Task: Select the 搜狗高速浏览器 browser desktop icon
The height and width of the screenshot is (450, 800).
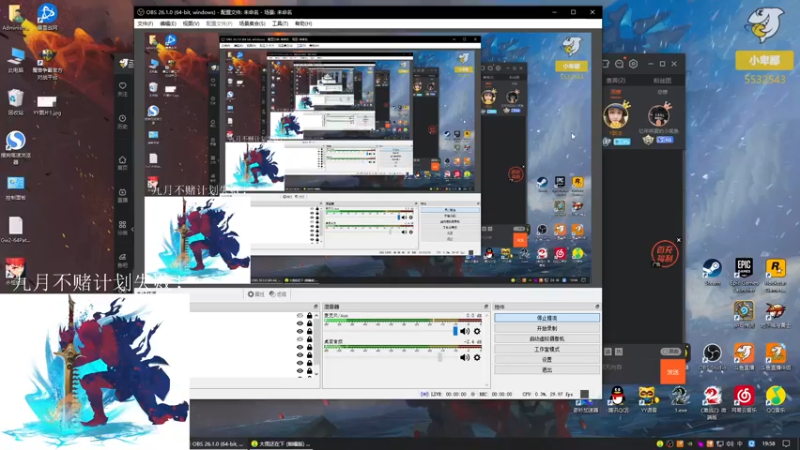Action: click(x=16, y=147)
